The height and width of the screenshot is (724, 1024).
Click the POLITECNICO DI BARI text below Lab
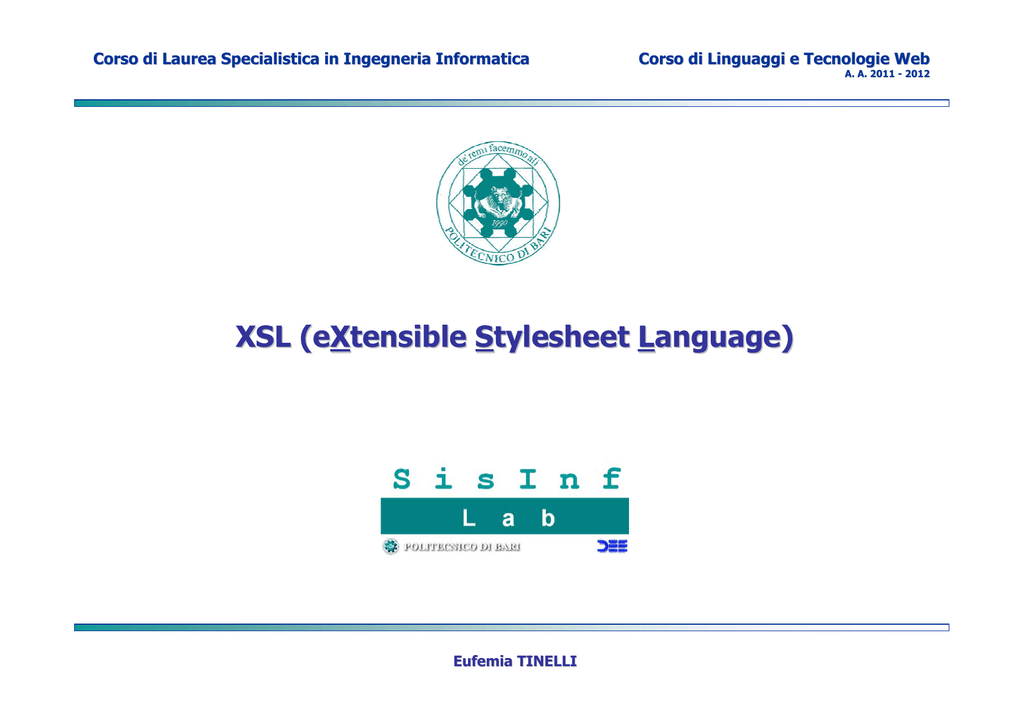462,546
